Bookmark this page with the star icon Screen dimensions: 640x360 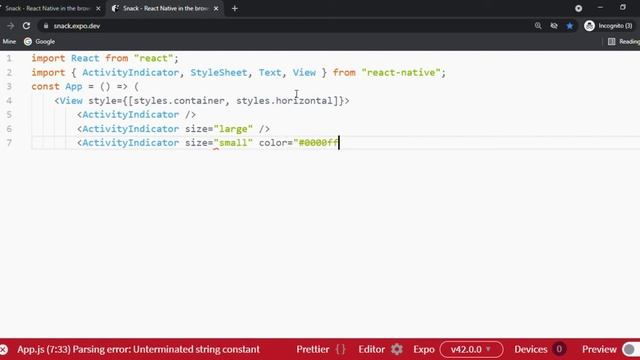pos(570,26)
